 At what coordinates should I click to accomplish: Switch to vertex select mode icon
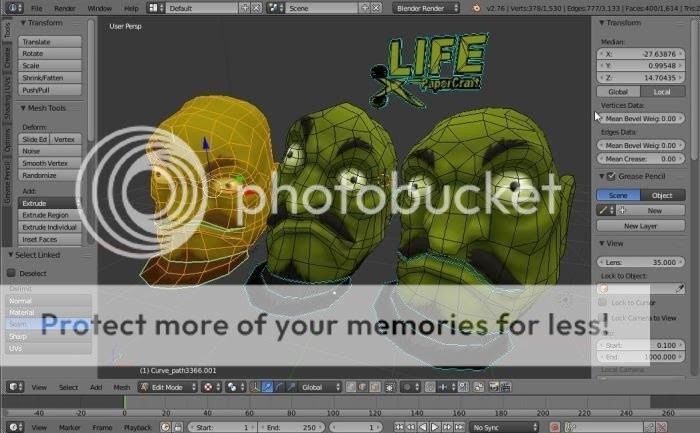pos(351,387)
